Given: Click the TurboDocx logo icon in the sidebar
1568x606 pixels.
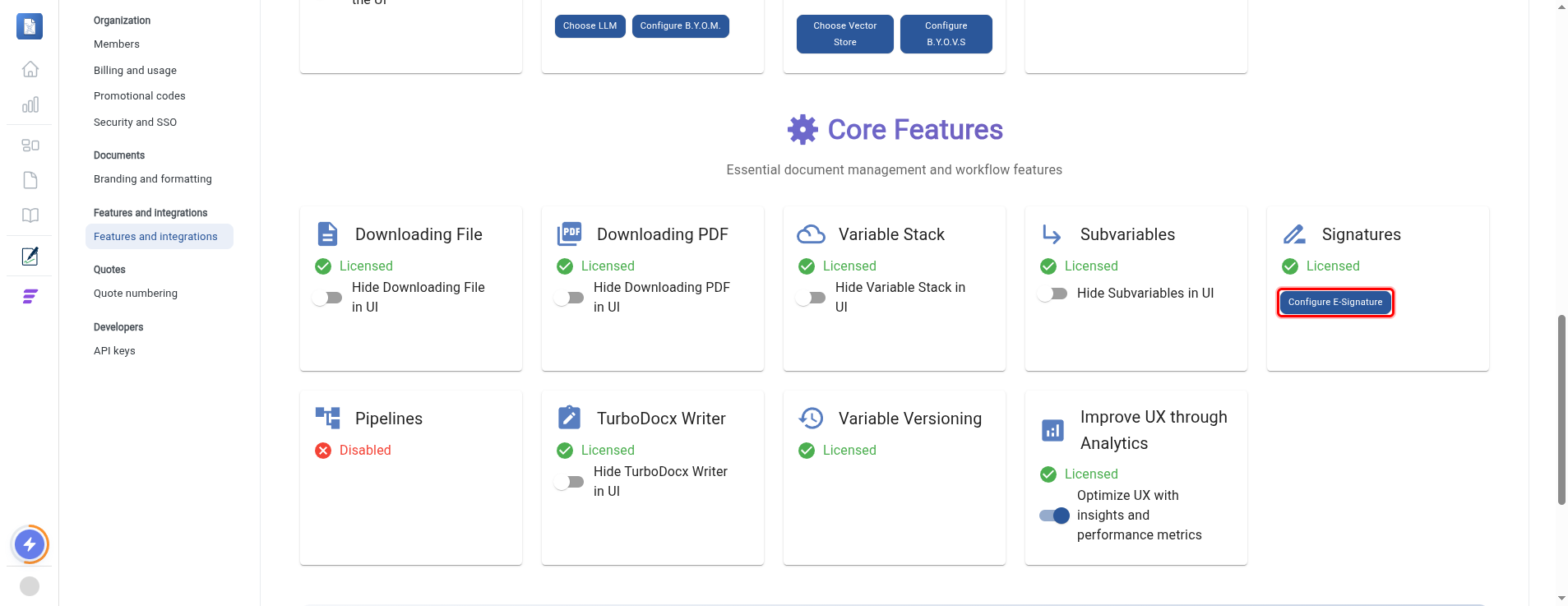Looking at the screenshot, I should 30,26.
